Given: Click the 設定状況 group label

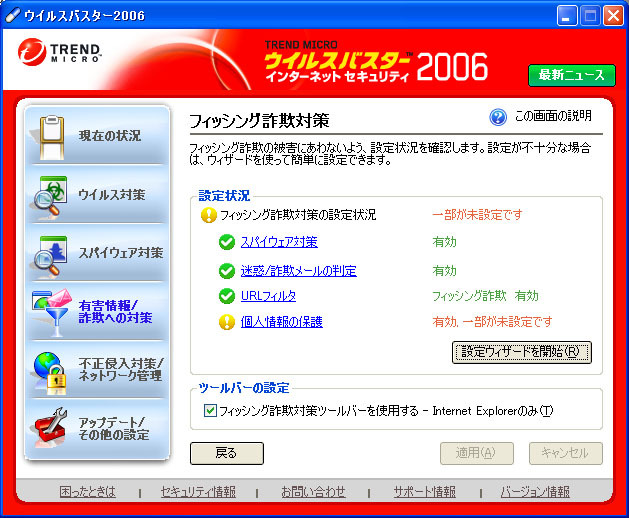Looking at the screenshot, I should (224, 196).
